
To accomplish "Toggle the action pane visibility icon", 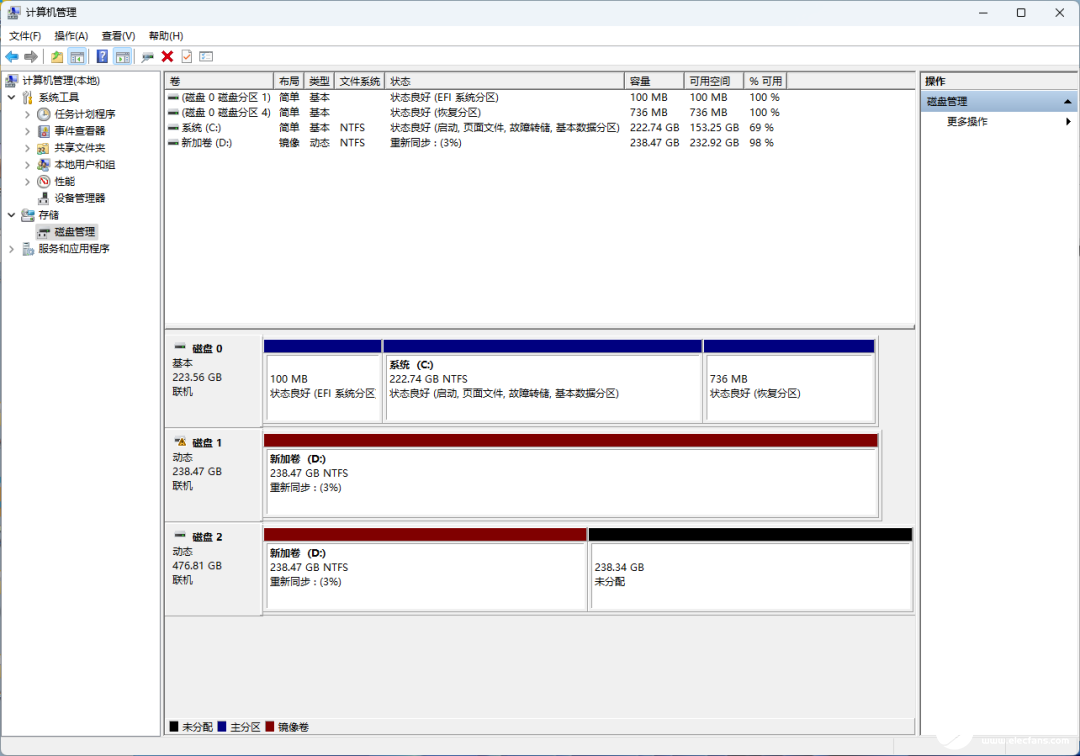I will click(121, 57).
